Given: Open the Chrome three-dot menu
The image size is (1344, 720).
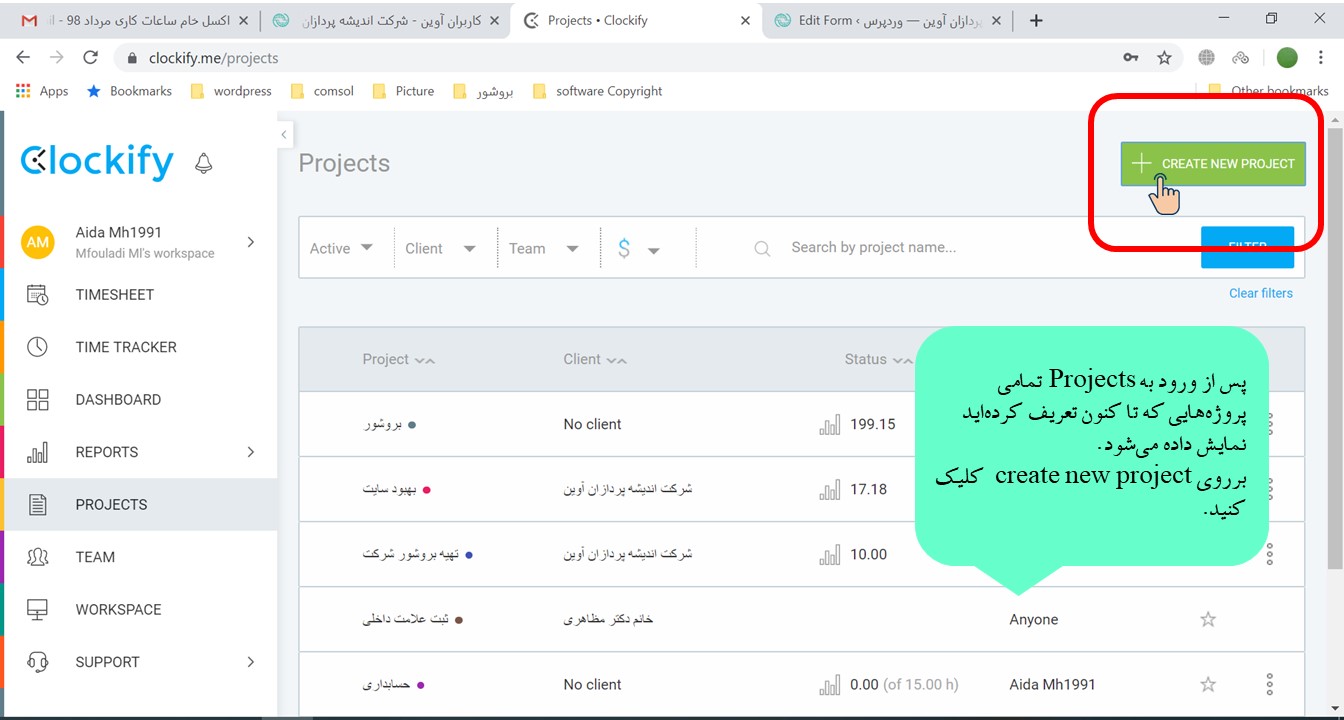Looking at the screenshot, I should 1321,58.
